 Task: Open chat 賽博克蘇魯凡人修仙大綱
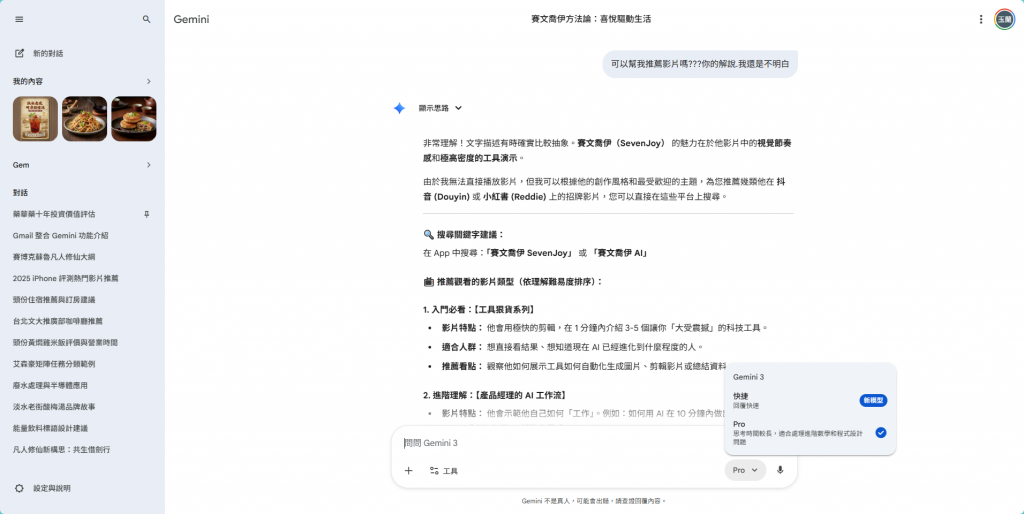[54, 257]
